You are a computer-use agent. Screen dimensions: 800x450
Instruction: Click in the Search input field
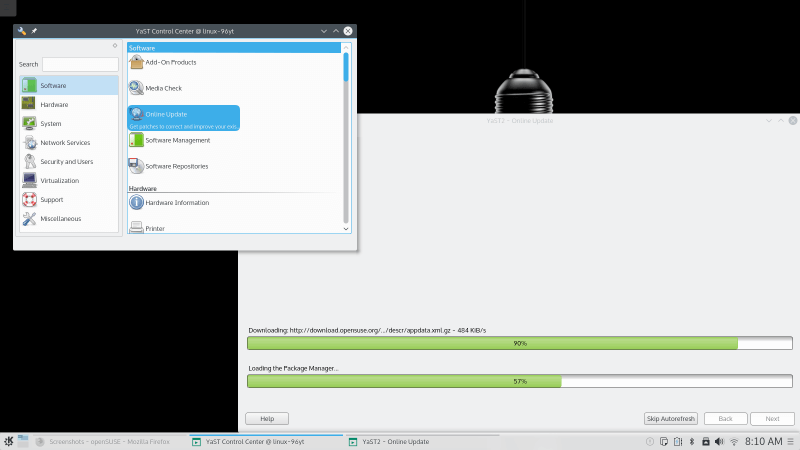point(80,64)
